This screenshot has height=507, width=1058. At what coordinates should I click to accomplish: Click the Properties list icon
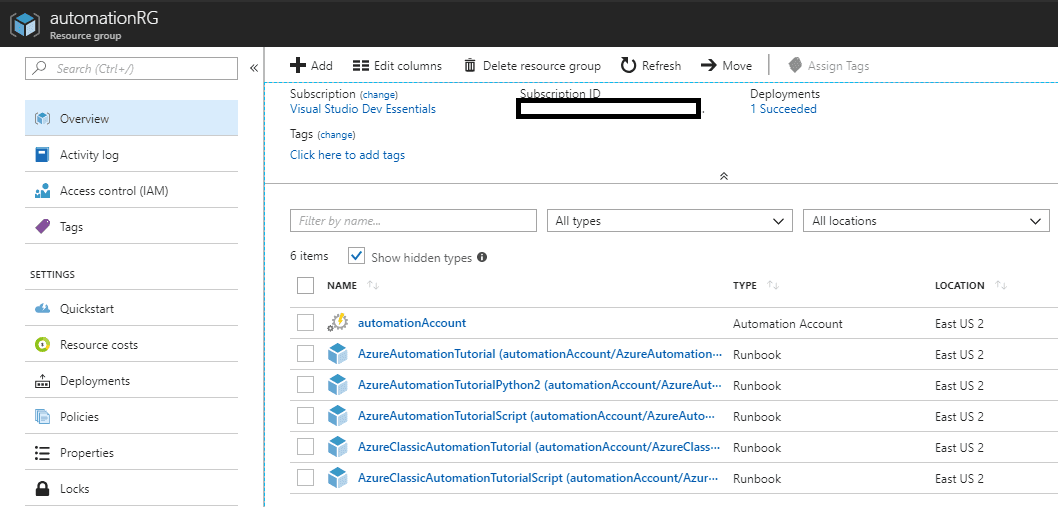43,453
